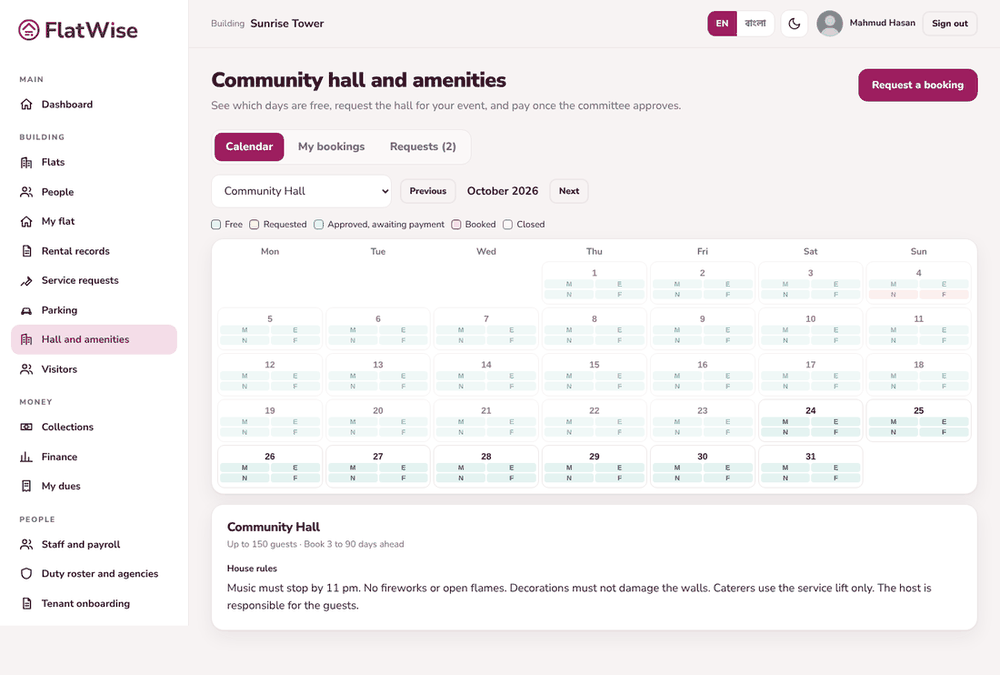Click the People icon under Building
This screenshot has height=675, width=1000.
point(26,191)
